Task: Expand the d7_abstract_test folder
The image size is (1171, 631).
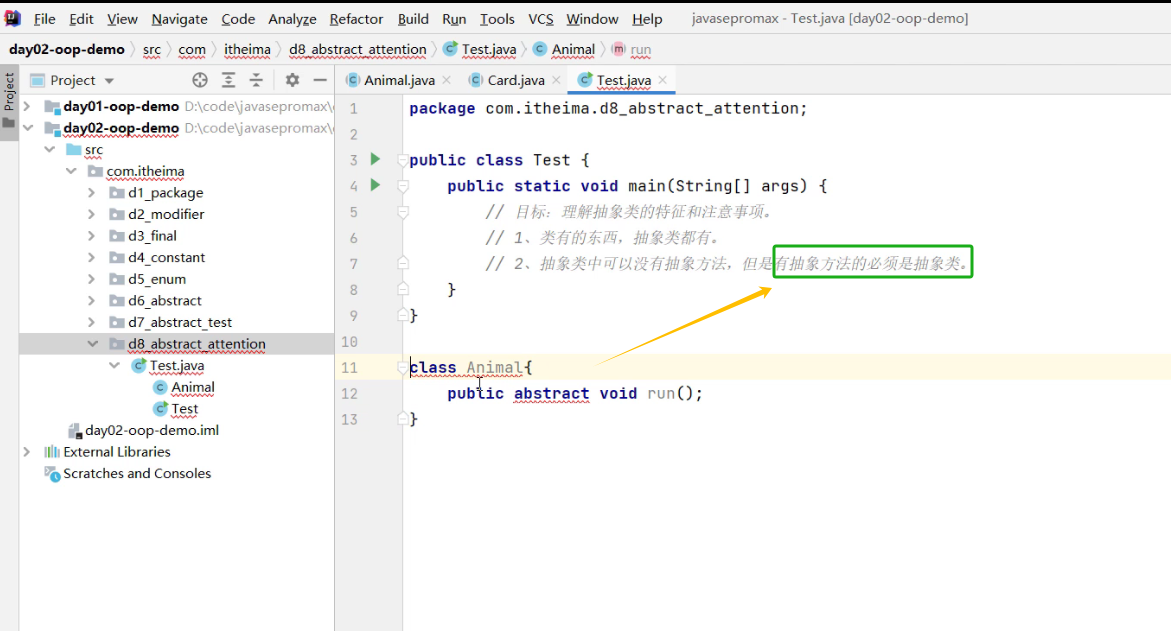Action: tap(92, 323)
